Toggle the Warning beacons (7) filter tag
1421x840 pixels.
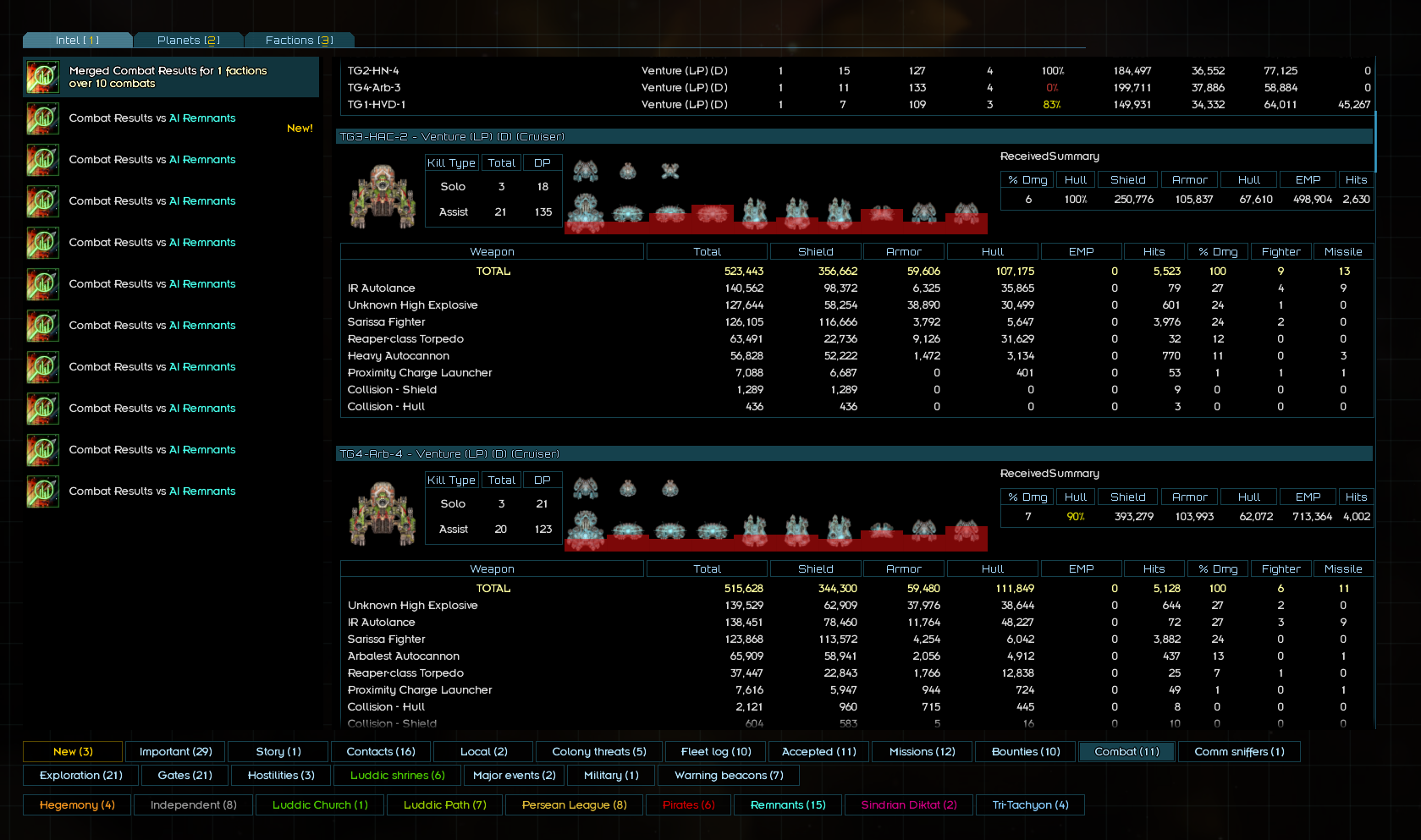coord(729,775)
